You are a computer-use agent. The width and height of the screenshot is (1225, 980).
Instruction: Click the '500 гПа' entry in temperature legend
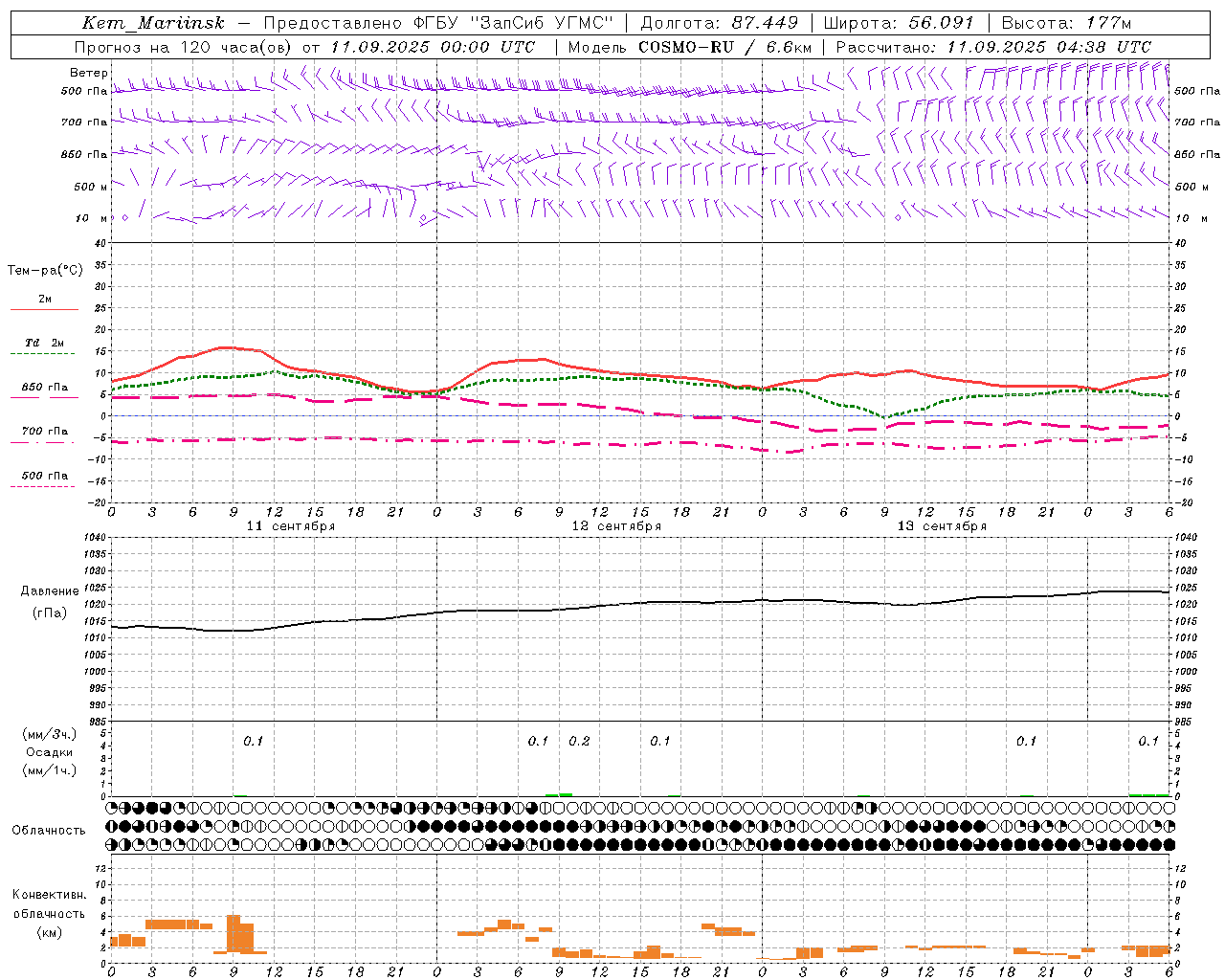pyautogui.click(x=44, y=476)
